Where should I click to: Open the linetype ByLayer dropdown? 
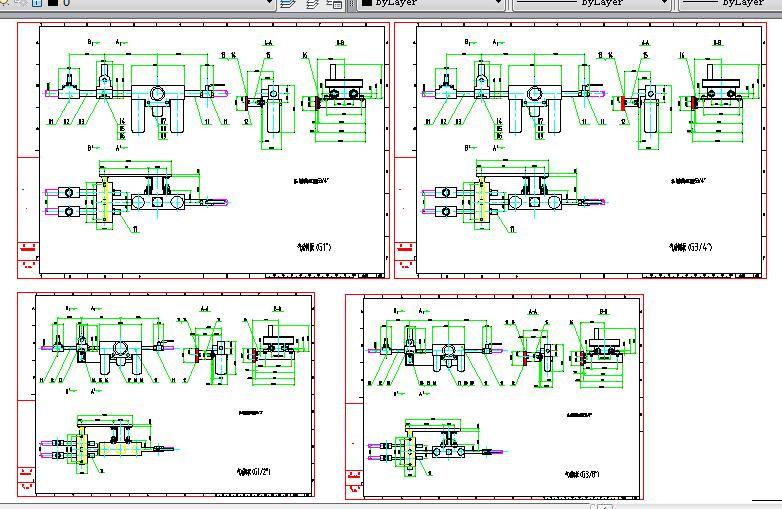[x=590, y=2]
